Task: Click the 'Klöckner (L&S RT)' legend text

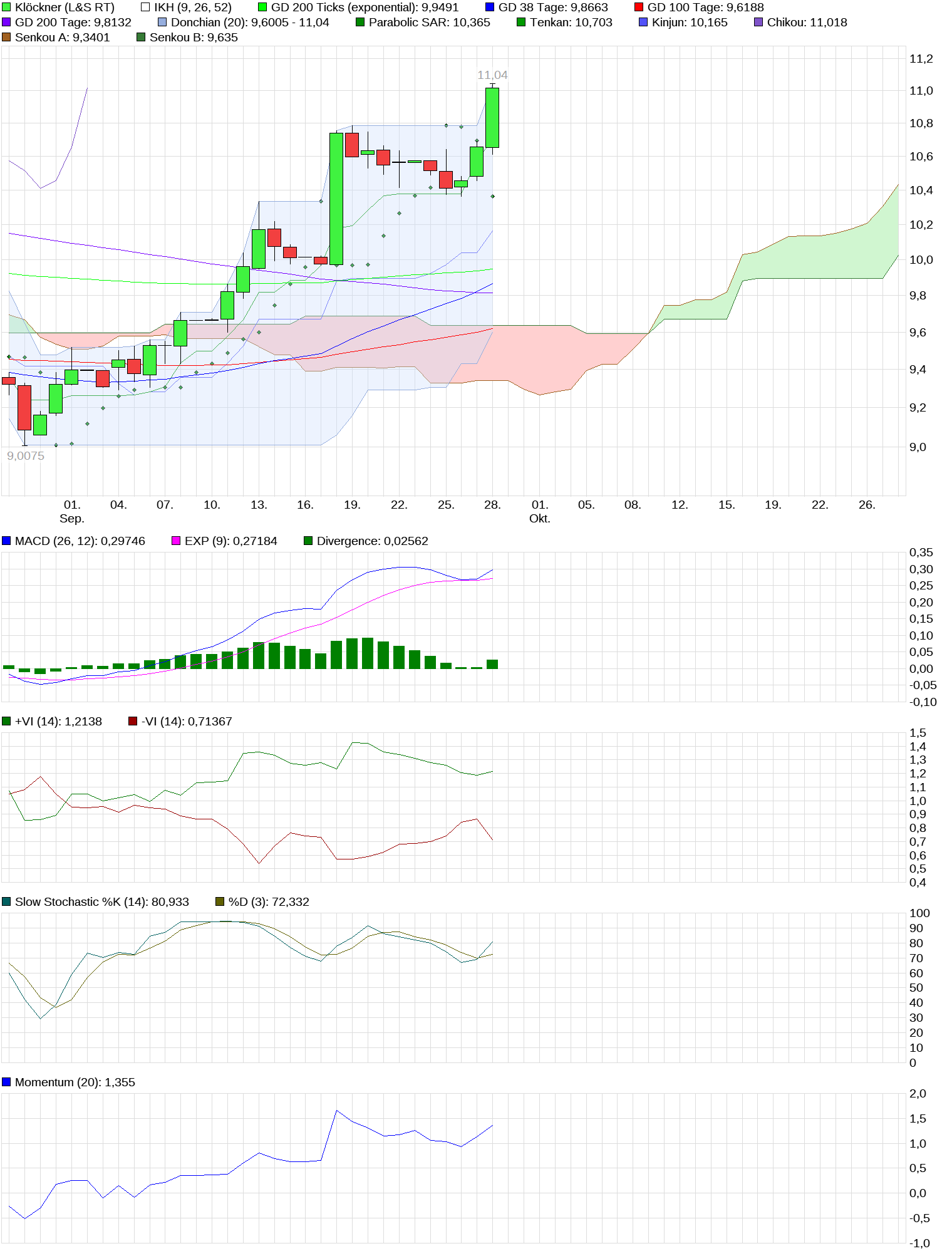Action: [x=65, y=8]
